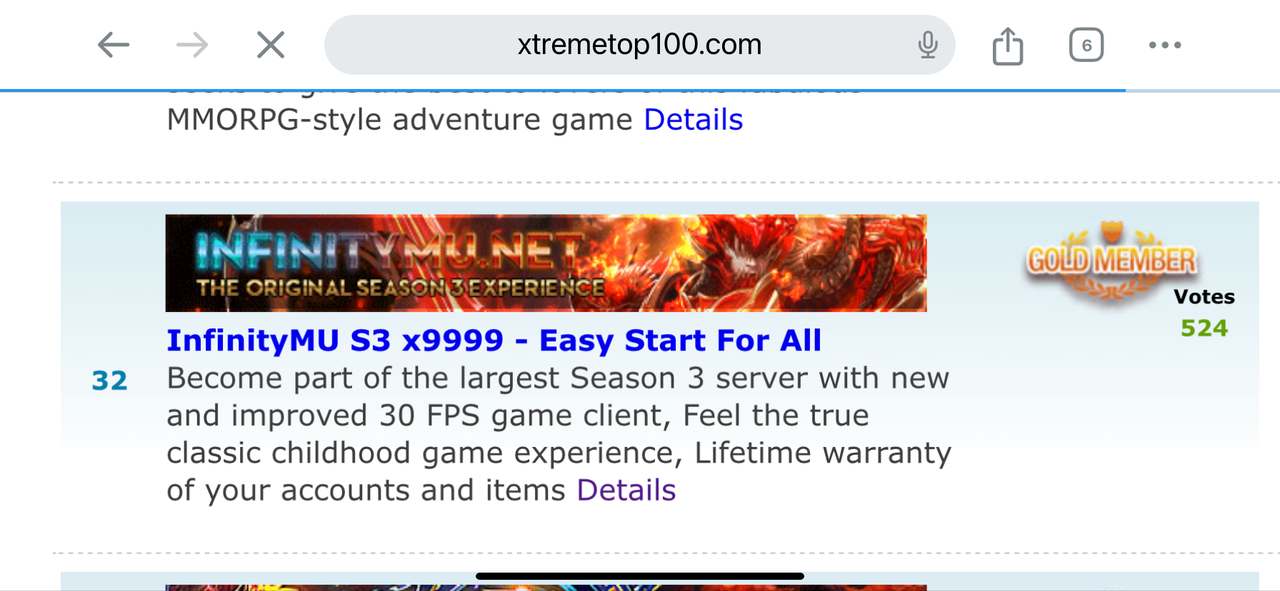This screenshot has height=591, width=1280.
Task: Go back using the left arrow
Action: (x=114, y=45)
